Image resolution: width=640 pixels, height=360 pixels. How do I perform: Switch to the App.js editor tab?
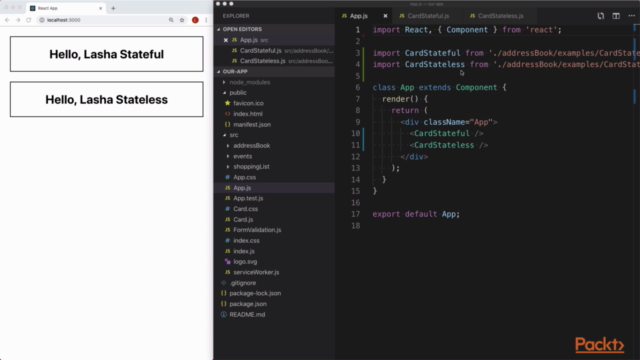coord(359,16)
